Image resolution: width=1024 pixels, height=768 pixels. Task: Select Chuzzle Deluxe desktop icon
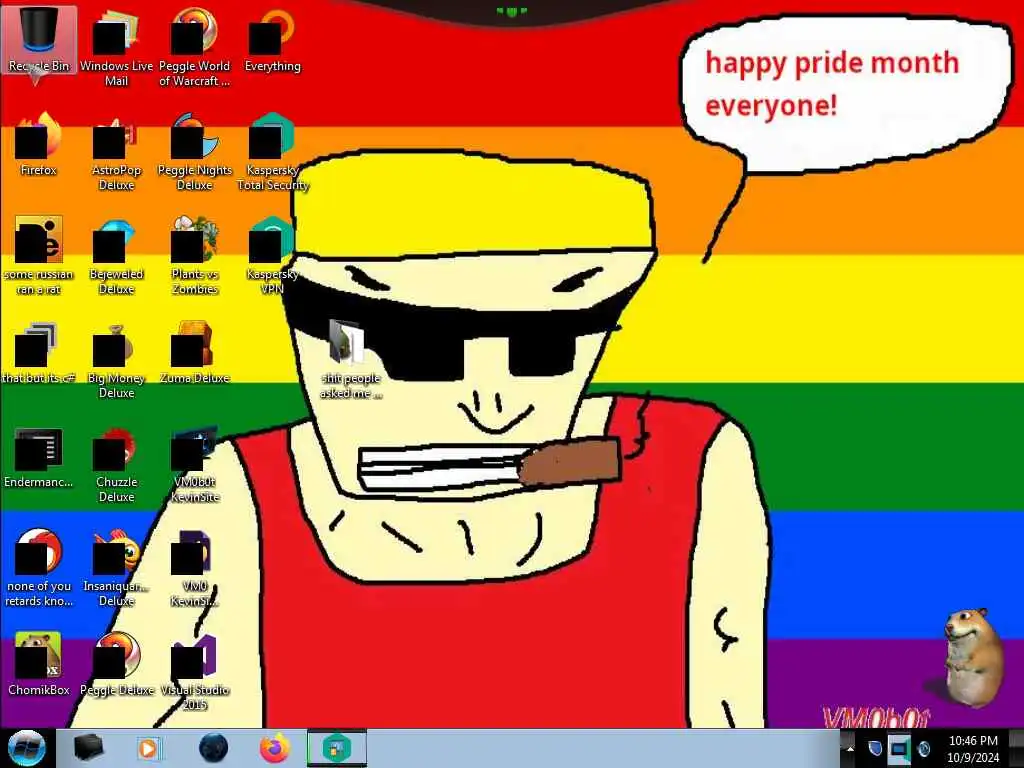[116, 465]
